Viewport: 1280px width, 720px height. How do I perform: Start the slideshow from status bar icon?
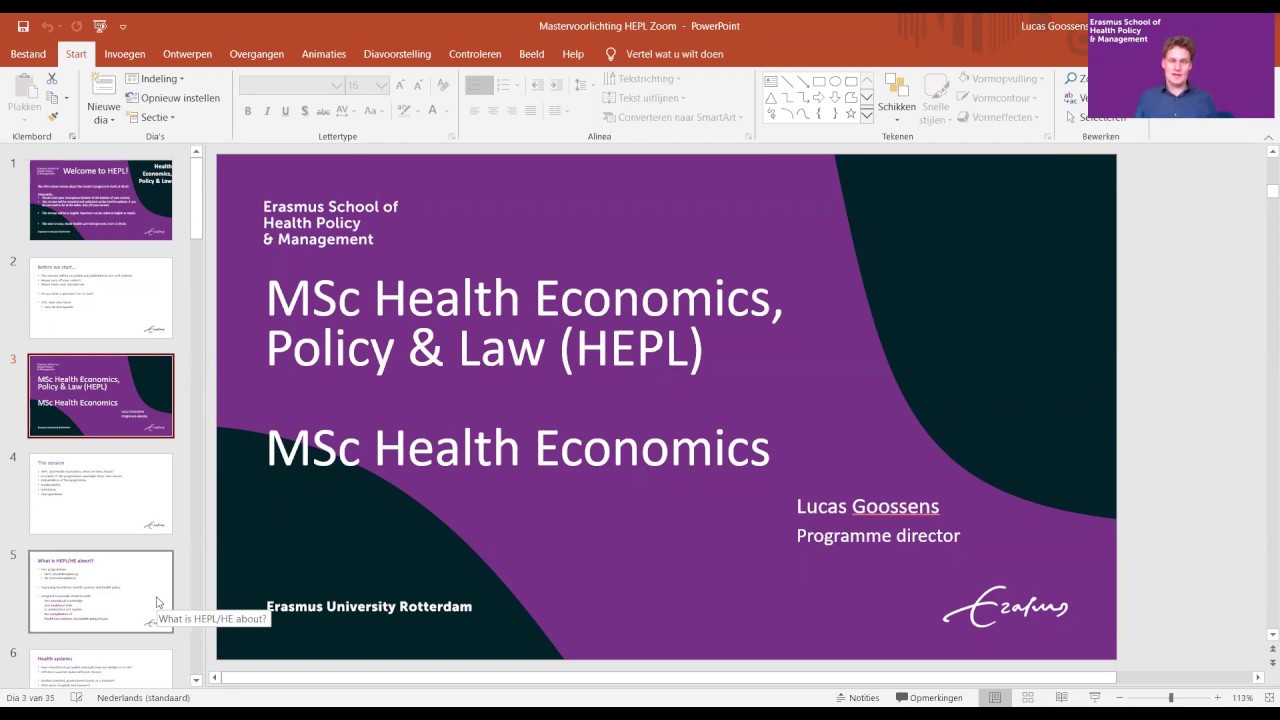1094,698
